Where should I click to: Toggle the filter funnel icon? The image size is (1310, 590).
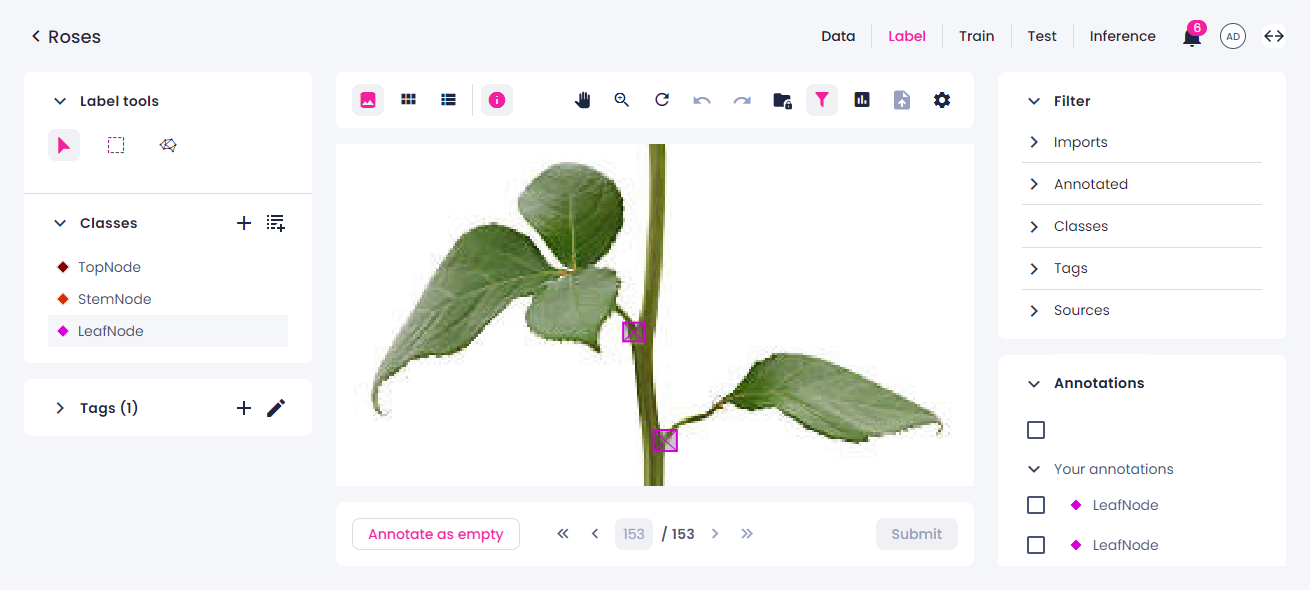(822, 100)
